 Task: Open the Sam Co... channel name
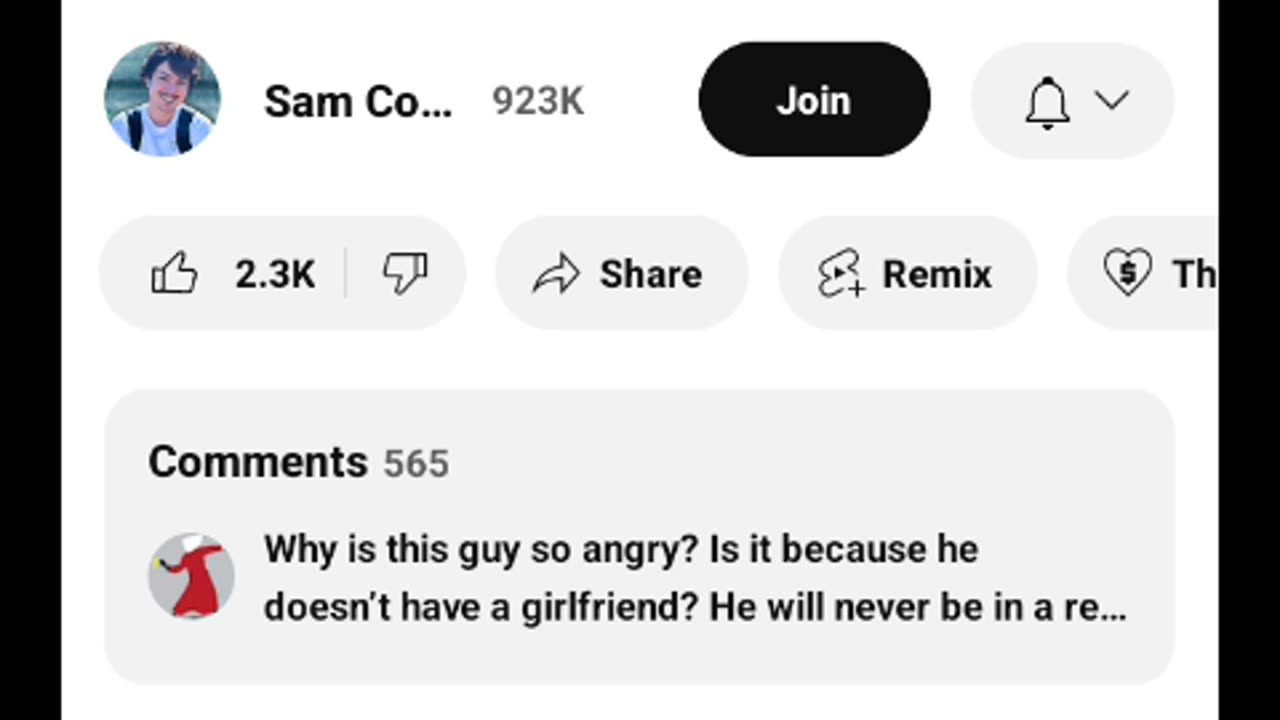[358, 102]
